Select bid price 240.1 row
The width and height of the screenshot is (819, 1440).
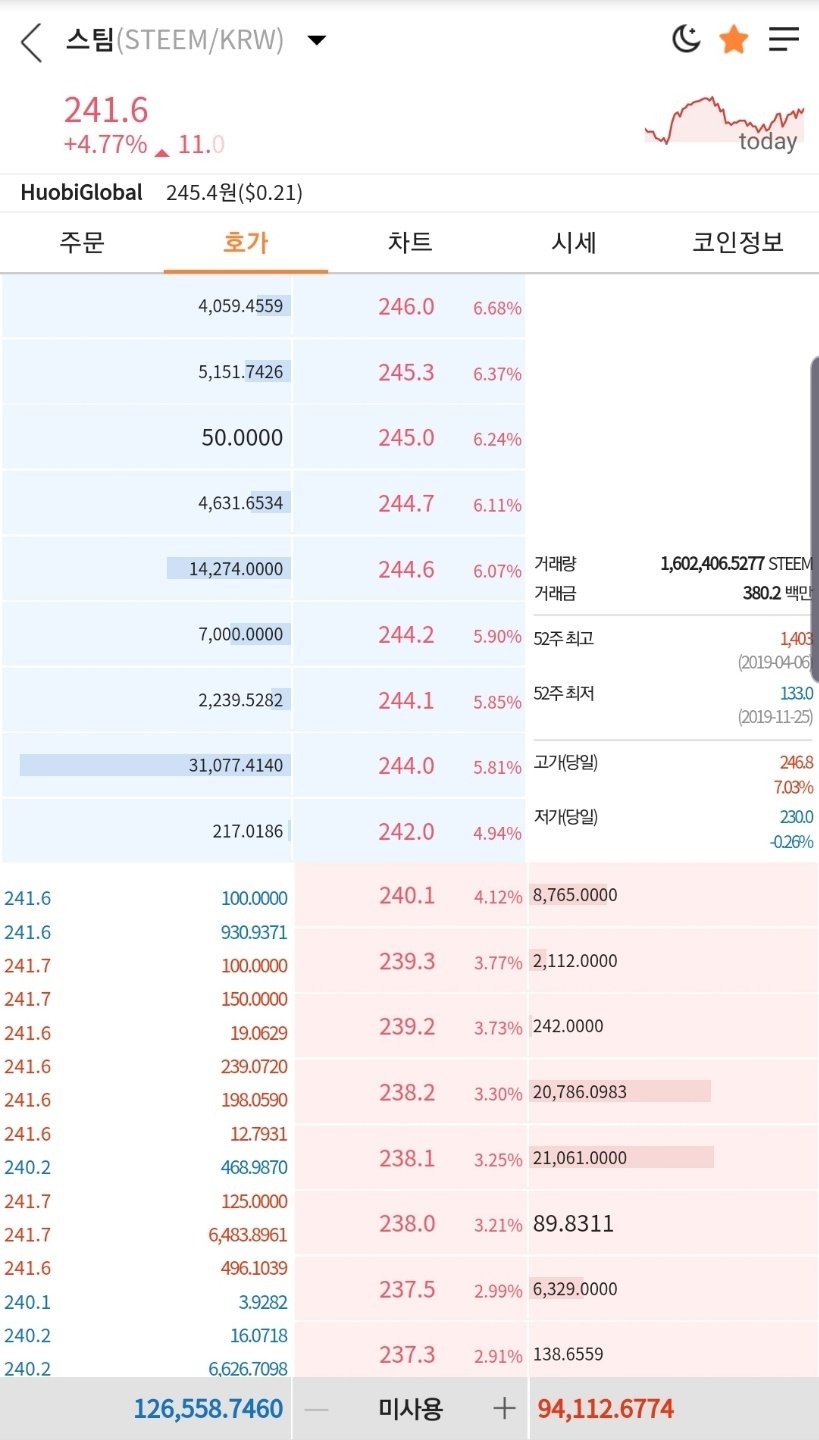(407, 896)
